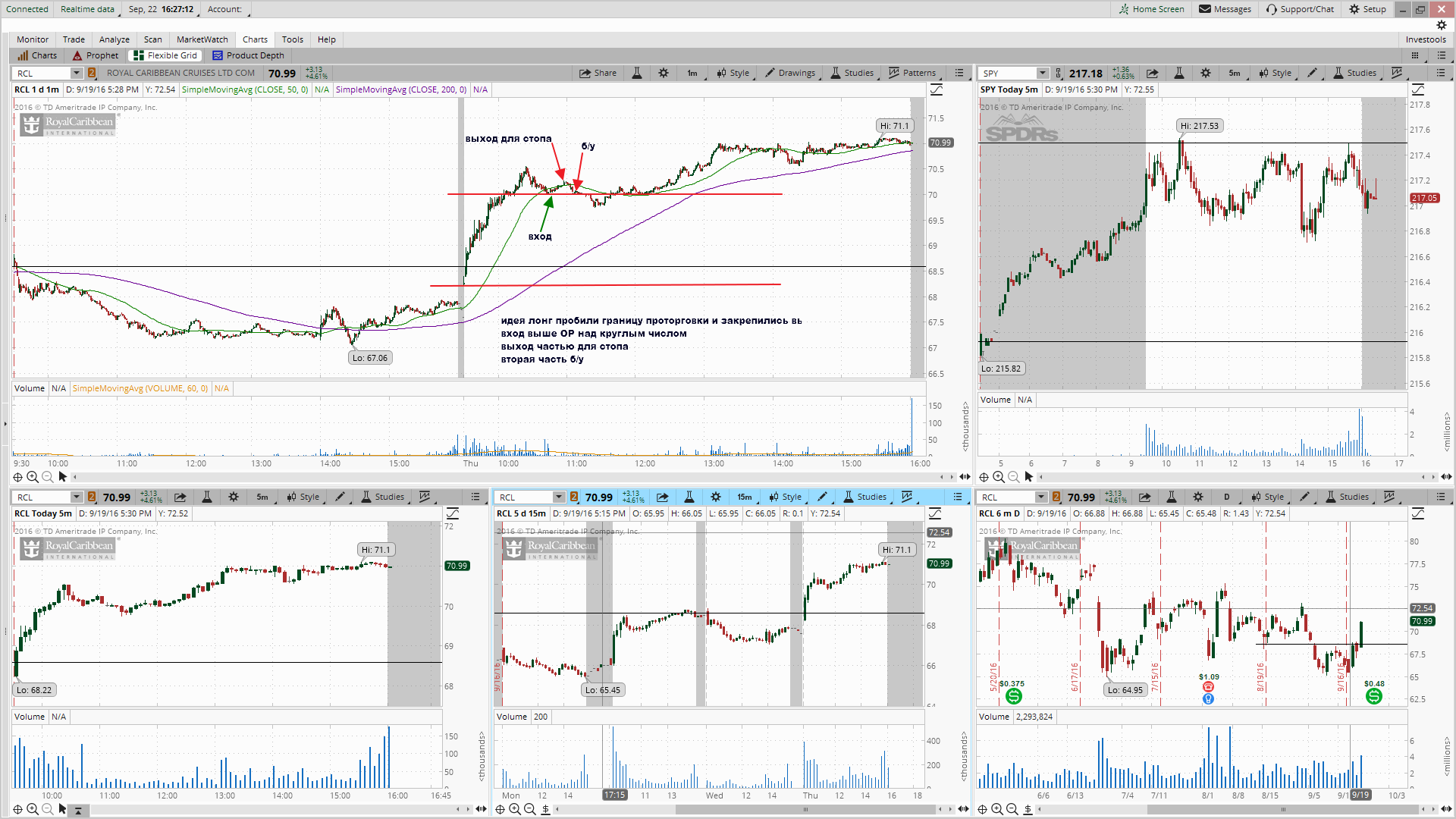Click the $0.375 dividend marker on the daily chart
This screenshot has height=819, width=1456.
tap(1013, 695)
